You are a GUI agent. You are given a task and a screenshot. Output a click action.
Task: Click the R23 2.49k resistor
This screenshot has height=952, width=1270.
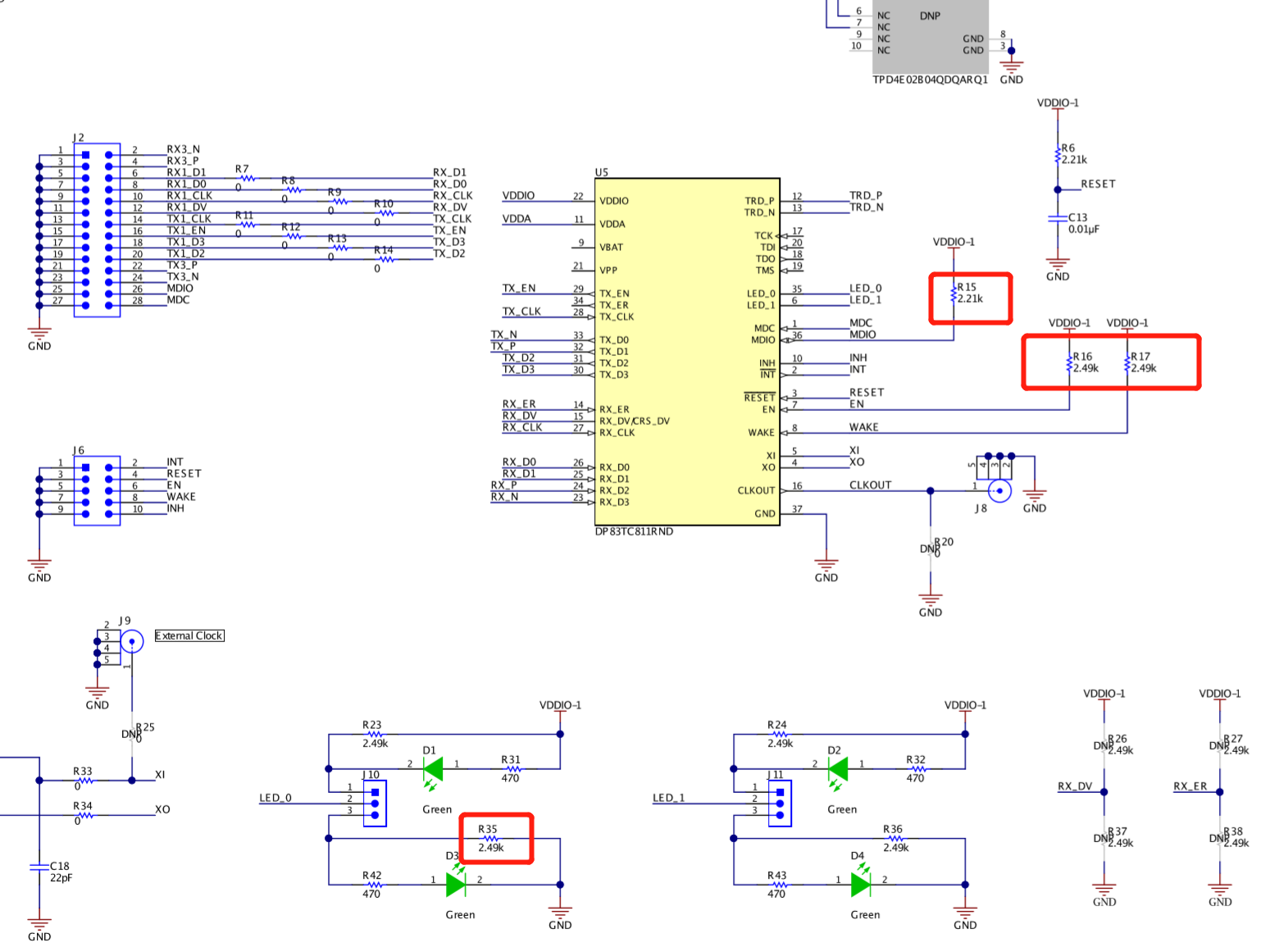pos(375,734)
